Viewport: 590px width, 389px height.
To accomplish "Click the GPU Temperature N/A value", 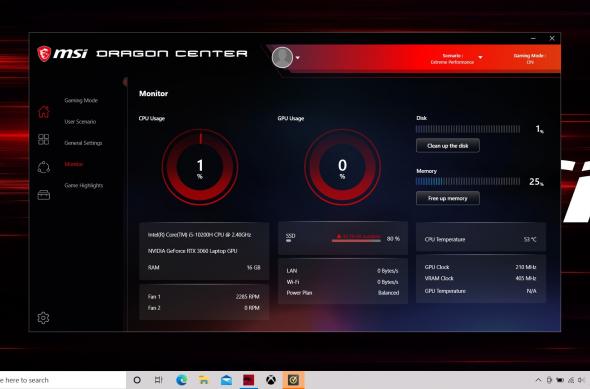I will pyautogui.click(x=531, y=291).
